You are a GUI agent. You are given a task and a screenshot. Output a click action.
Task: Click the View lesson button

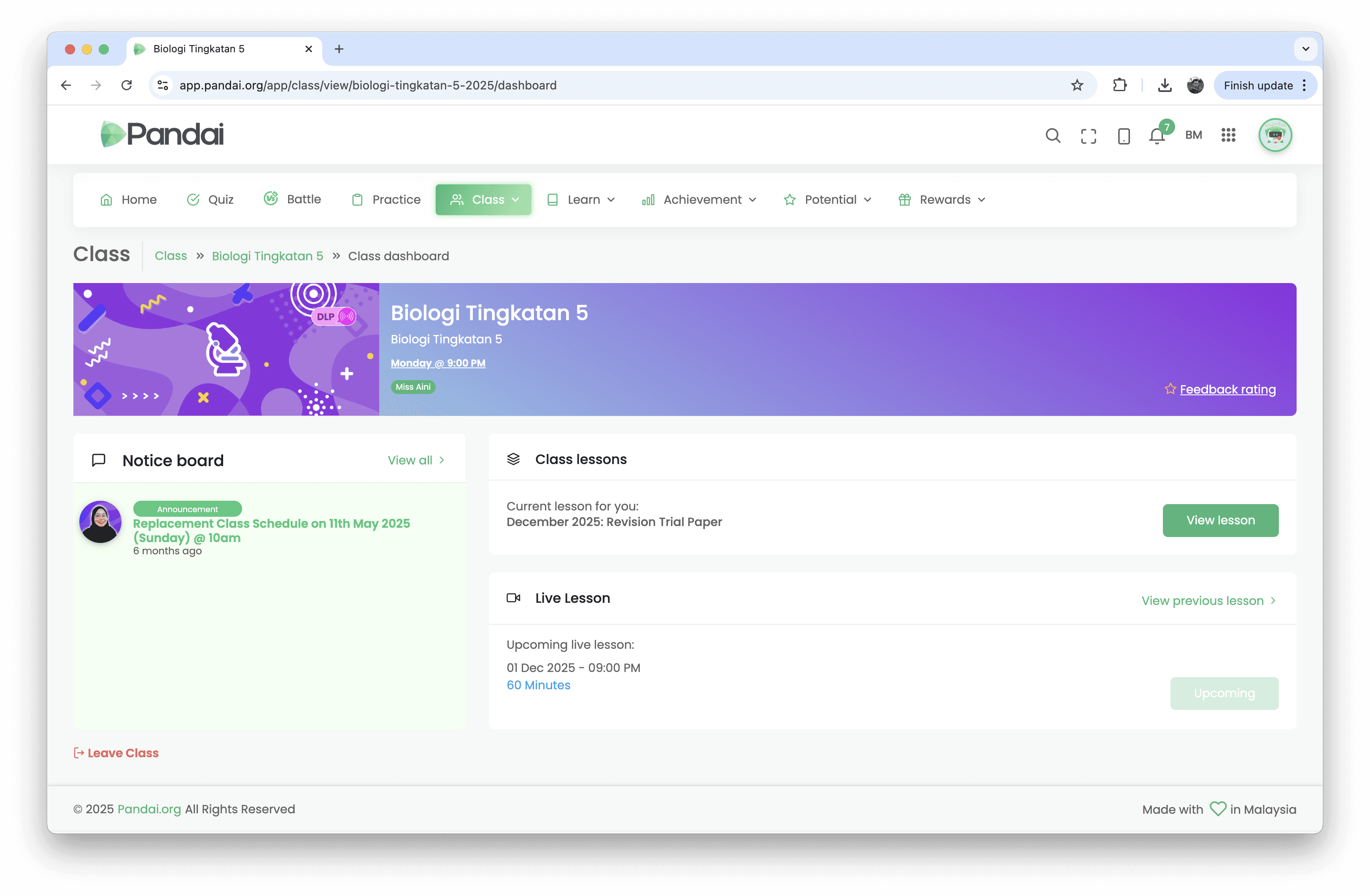[1220, 520]
